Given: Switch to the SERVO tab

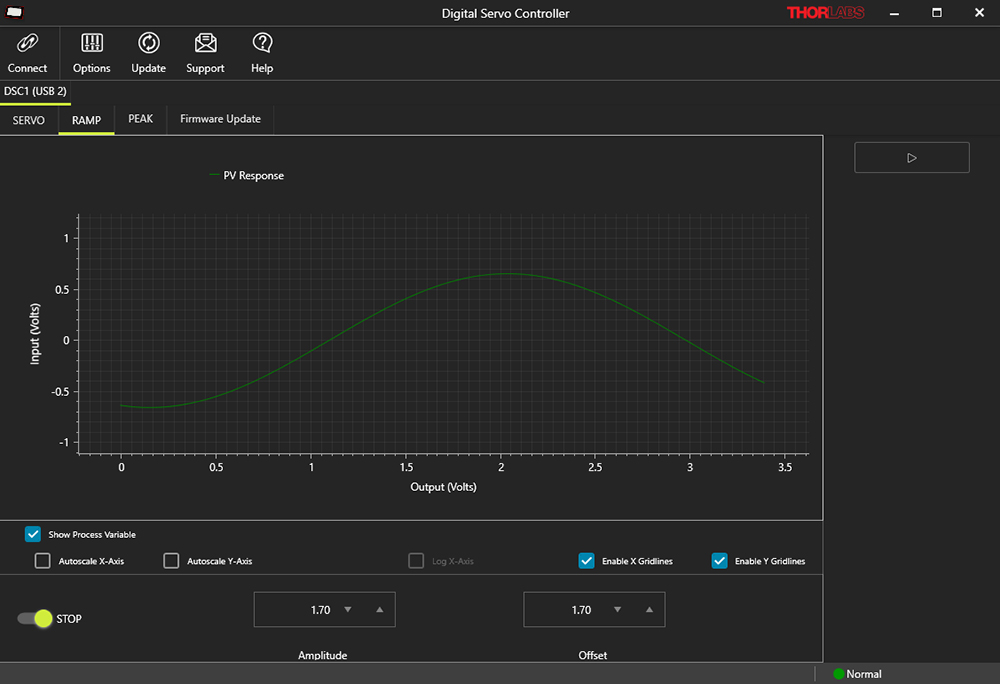Looking at the screenshot, I should tap(29, 120).
